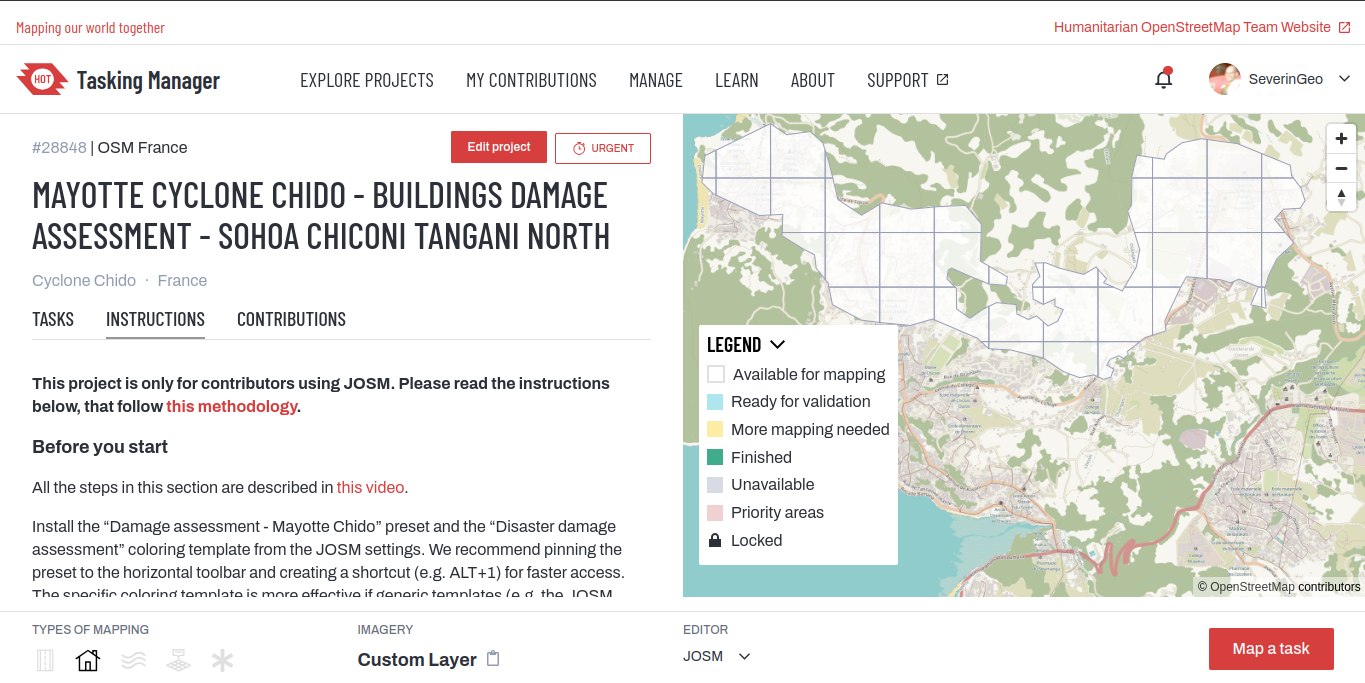Click the 'Before you start' heading
1365x683 pixels.
pos(100,447)
